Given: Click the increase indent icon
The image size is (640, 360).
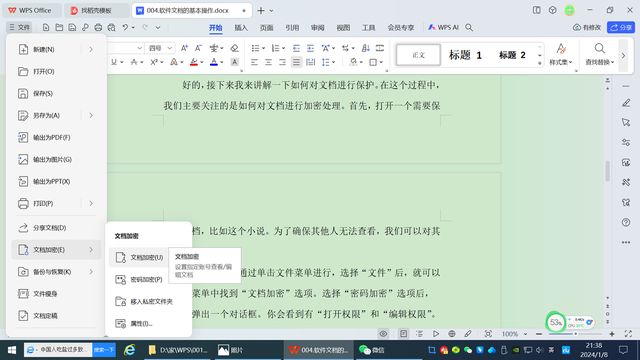Looking at the screenshot, I should 310,48.
